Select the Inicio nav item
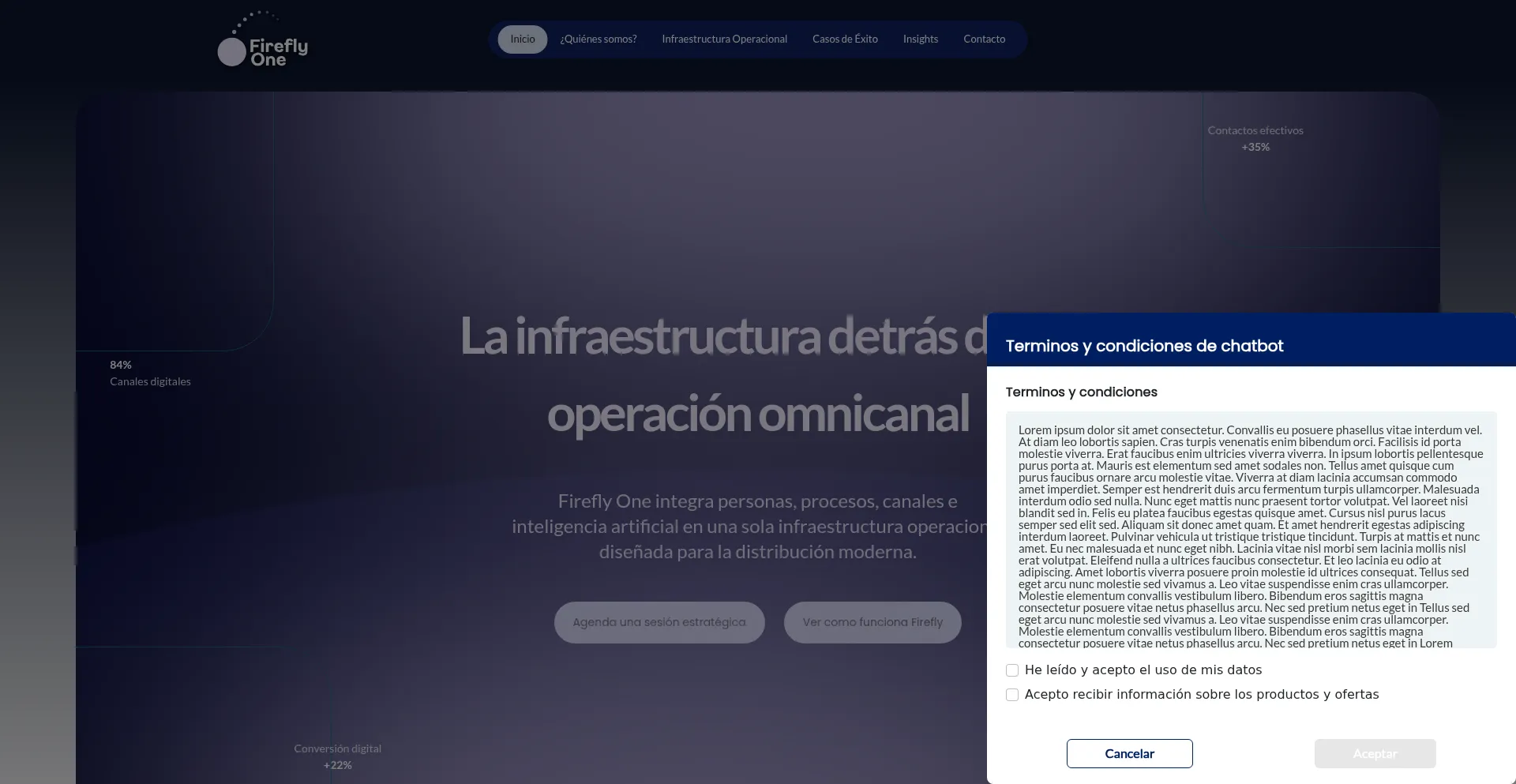This screenshot has width=1516, height=784. pyautogui.click(x=522, y=39)
